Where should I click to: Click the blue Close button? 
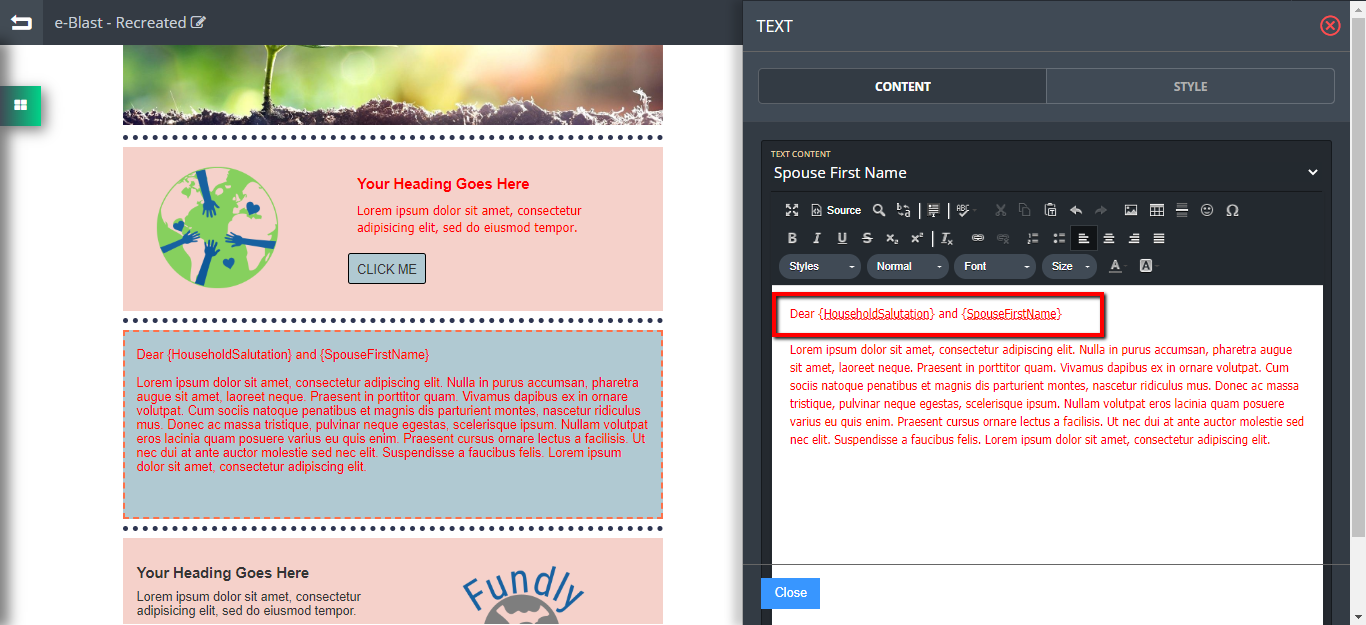pos(790,593)
